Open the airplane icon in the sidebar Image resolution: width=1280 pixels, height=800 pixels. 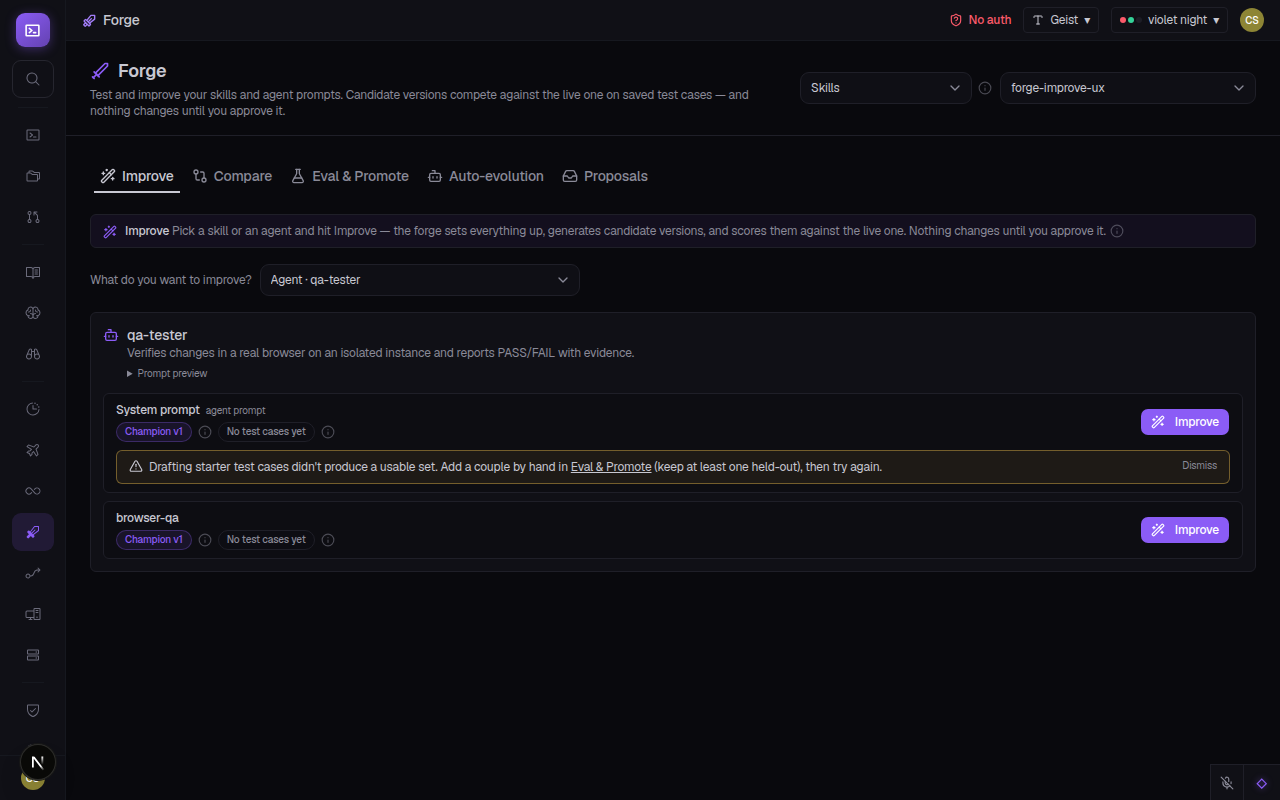click(x=33, y=450)
